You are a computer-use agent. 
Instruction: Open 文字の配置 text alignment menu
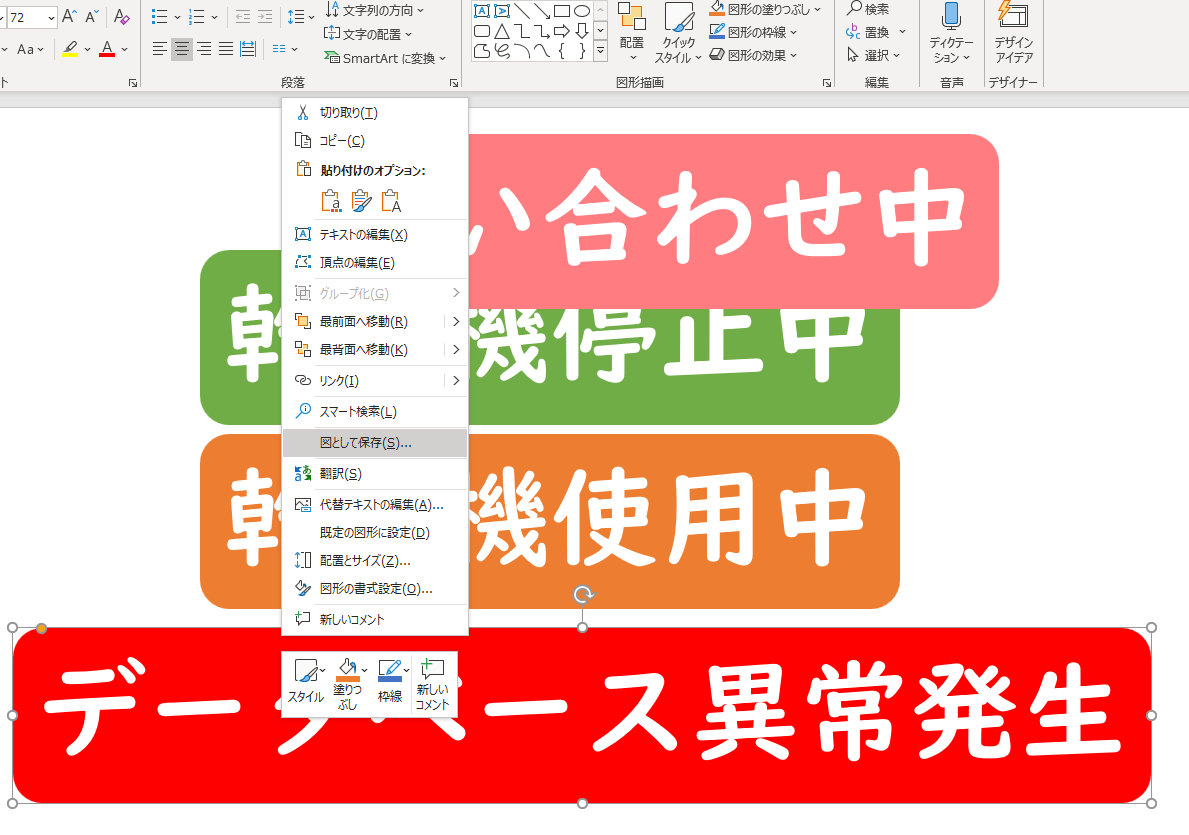pos(369,34)
